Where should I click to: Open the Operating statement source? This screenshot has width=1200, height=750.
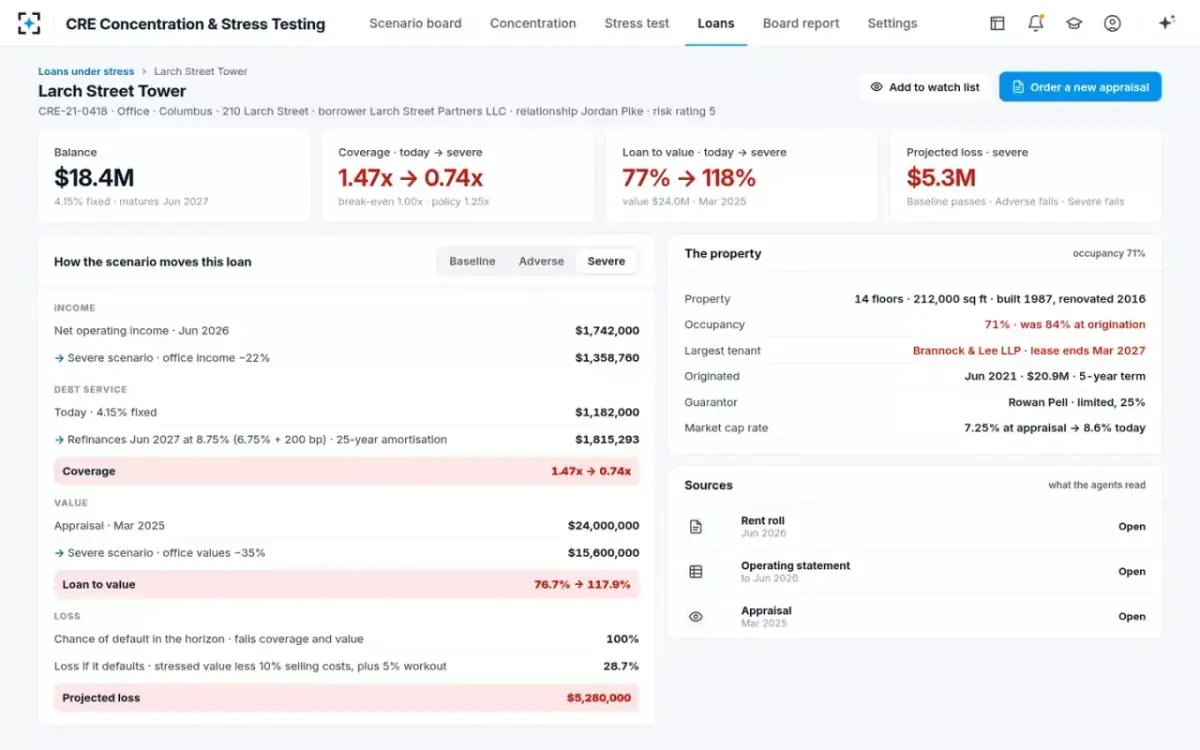[1132, 572]
